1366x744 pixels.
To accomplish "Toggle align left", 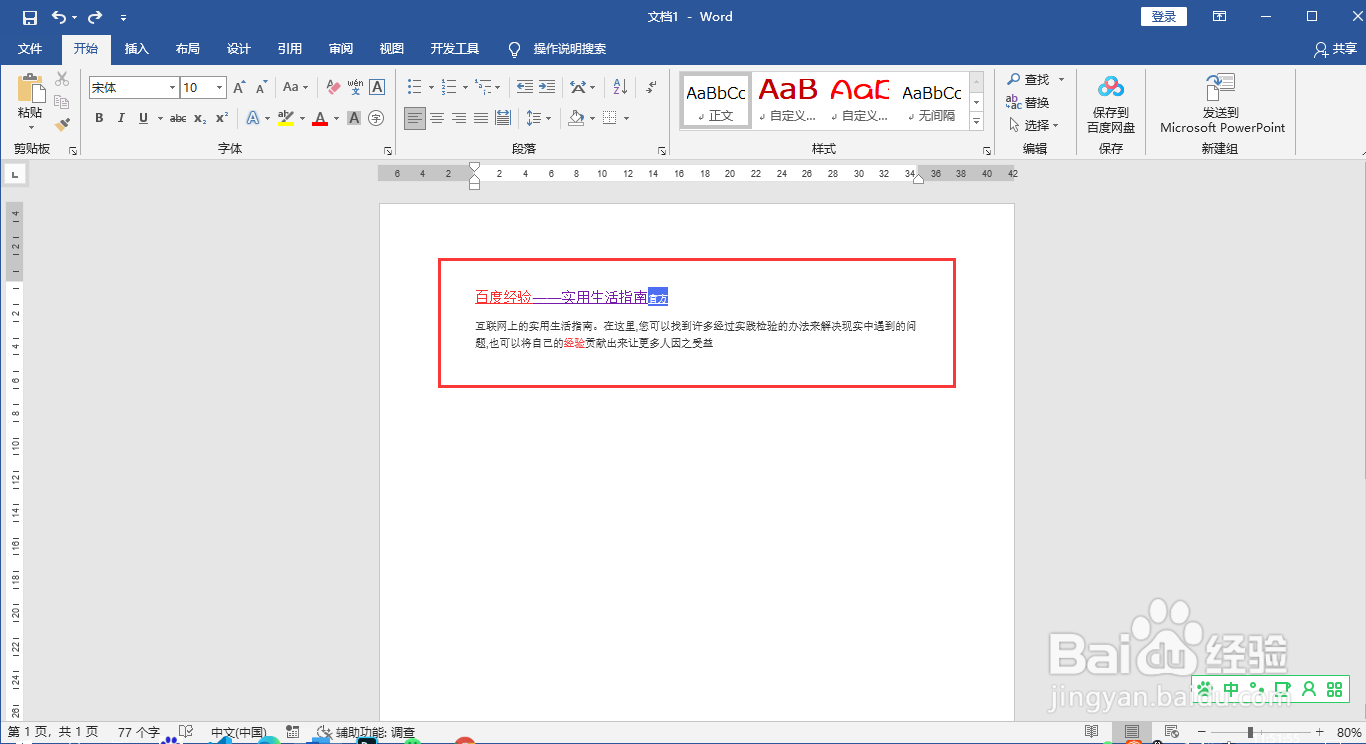I will click(415, 118).
